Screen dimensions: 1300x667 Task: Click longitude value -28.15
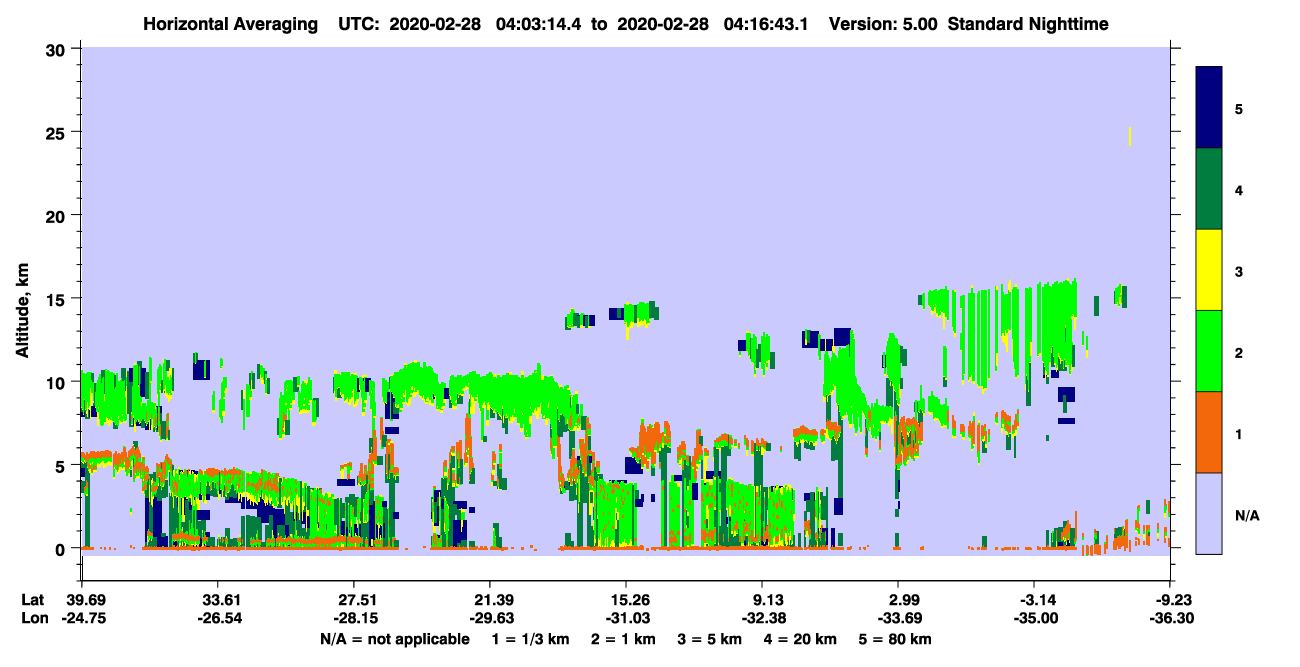[x=354, y=618]
